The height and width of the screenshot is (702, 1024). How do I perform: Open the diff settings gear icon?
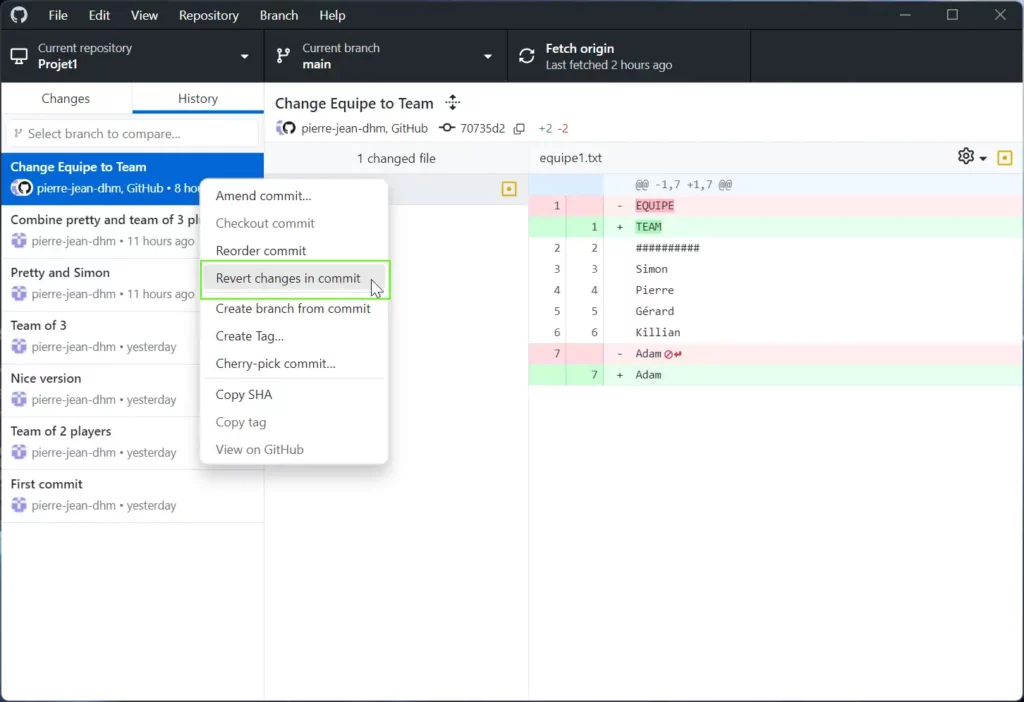pos(966,156)
